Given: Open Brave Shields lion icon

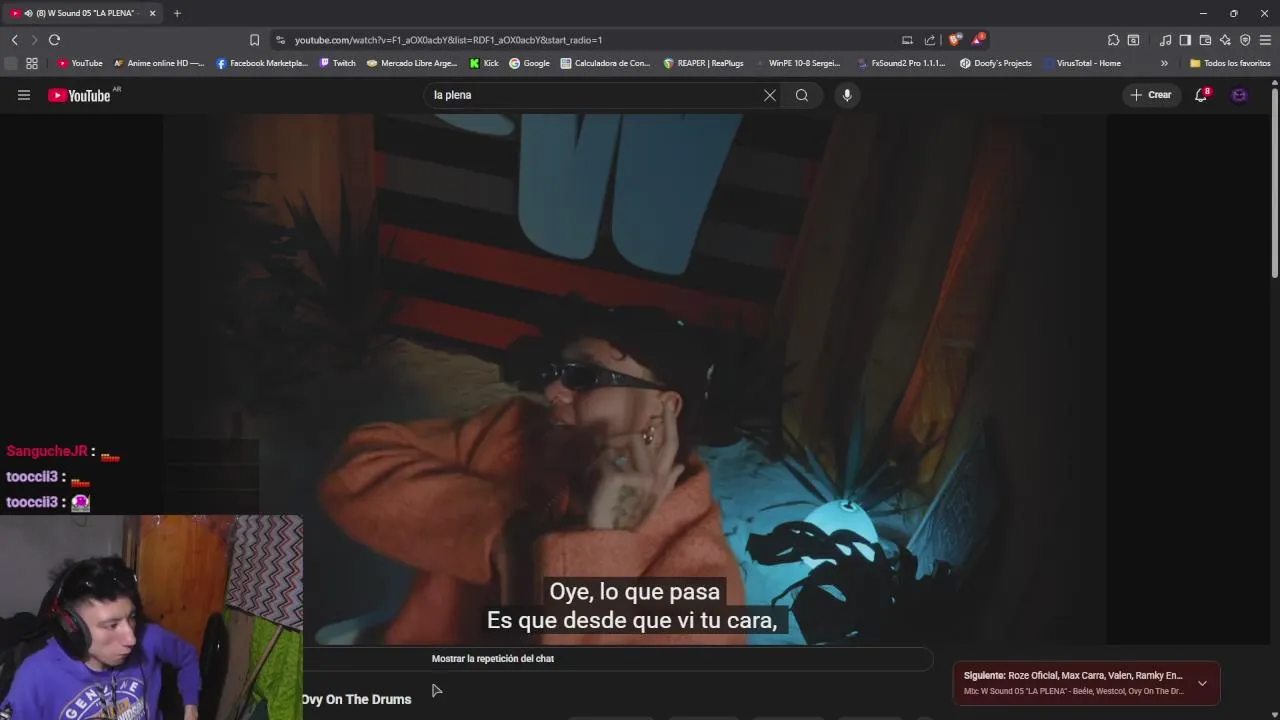Looking at the screenshot, I should [954, 40].
